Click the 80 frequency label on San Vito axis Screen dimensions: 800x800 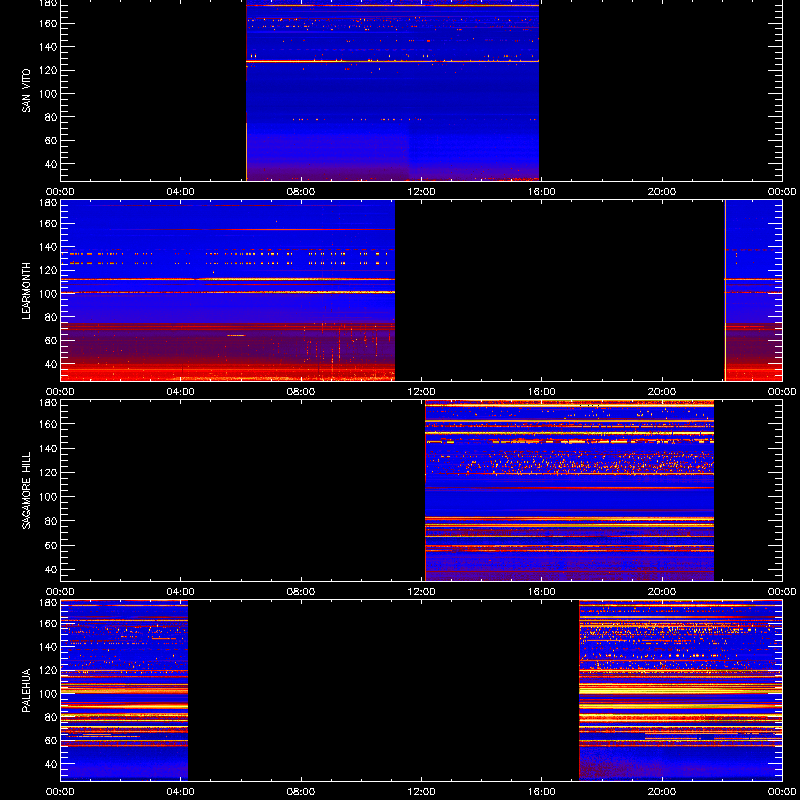click(x=53, y=117)
